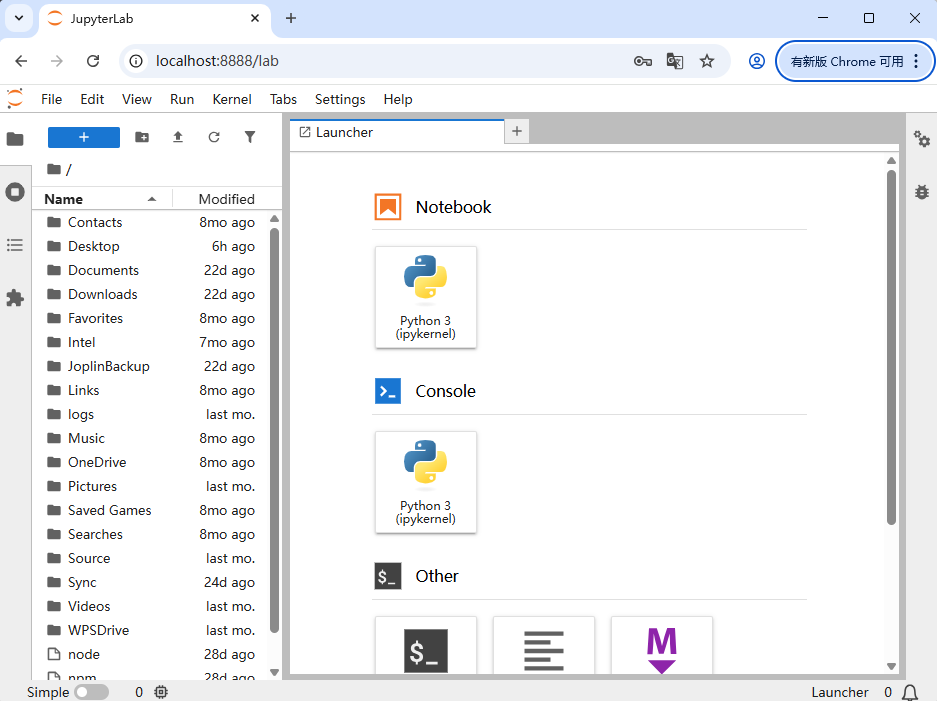The width and height of the screenshot is (937, 701).
Task: Select the Intel folder
Action: point(151,342)
